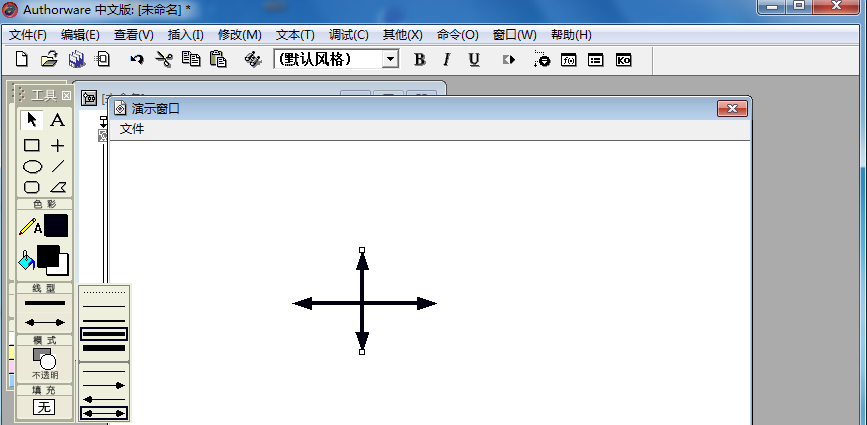
Task: Click the top handle of vertical arrow
Action: [x=362, y=250]
